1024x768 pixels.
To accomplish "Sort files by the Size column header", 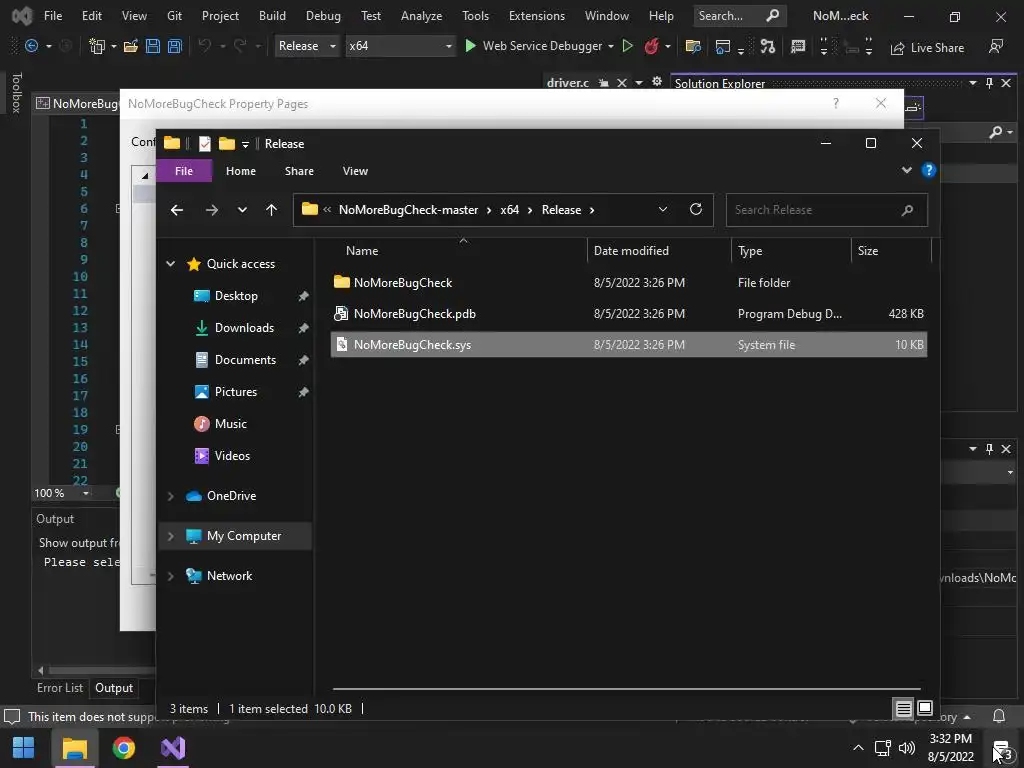I will click(x=891, y=251).
